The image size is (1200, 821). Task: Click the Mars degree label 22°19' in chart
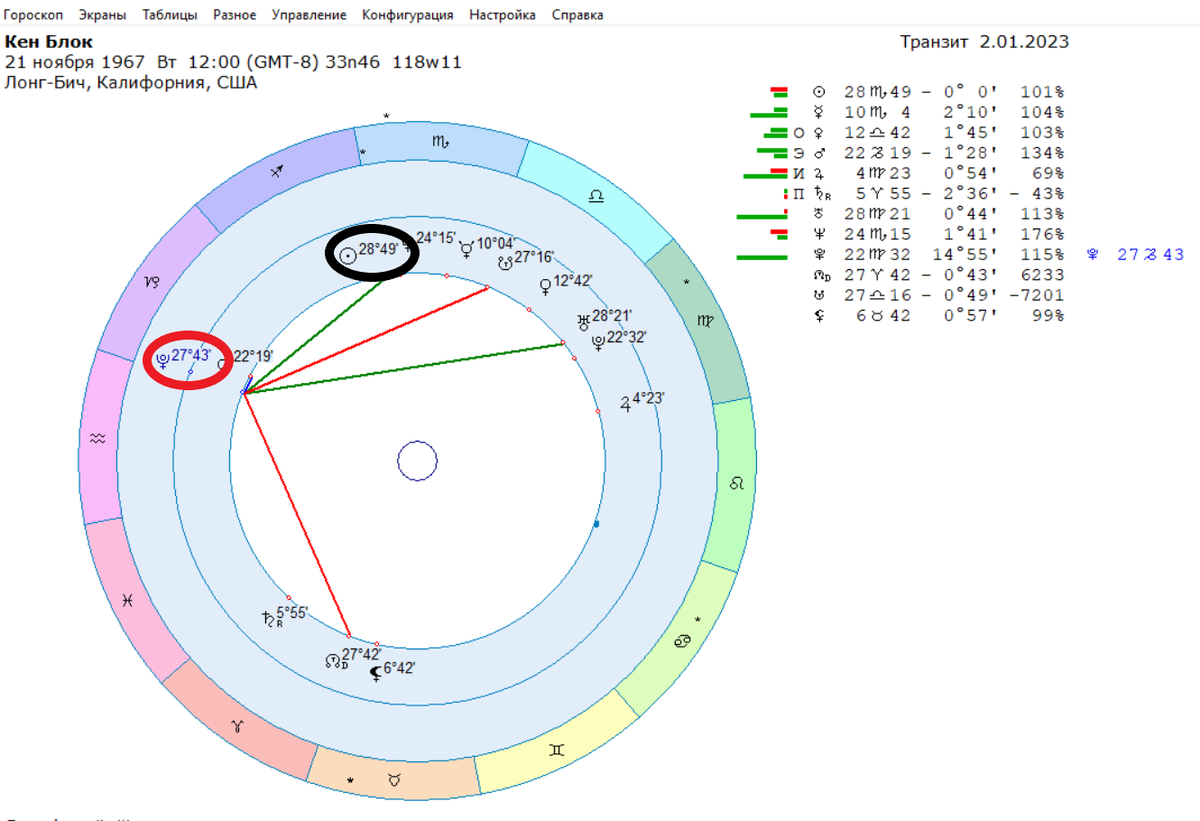(253, 357)
